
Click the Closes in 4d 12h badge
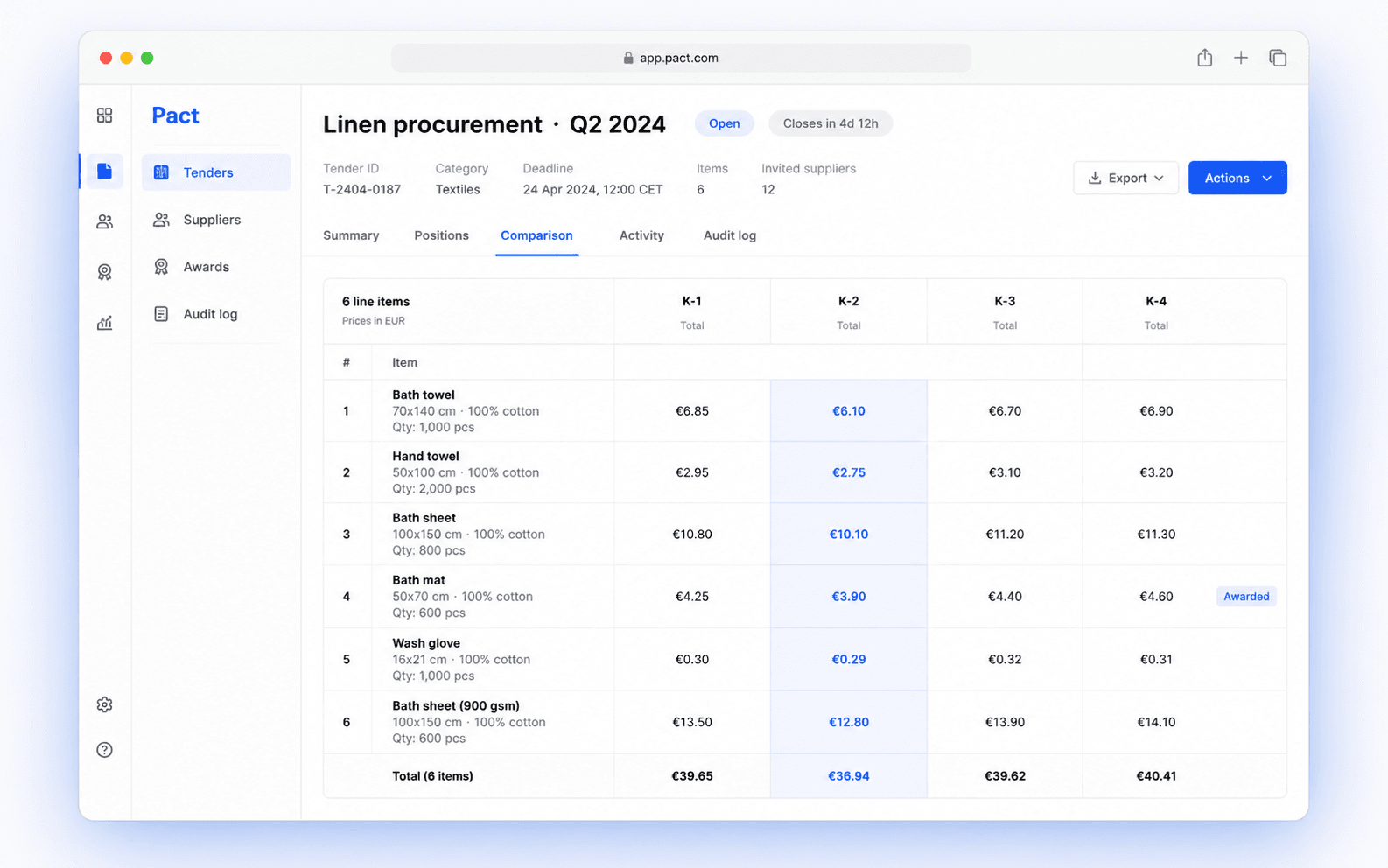pos(831,123)
